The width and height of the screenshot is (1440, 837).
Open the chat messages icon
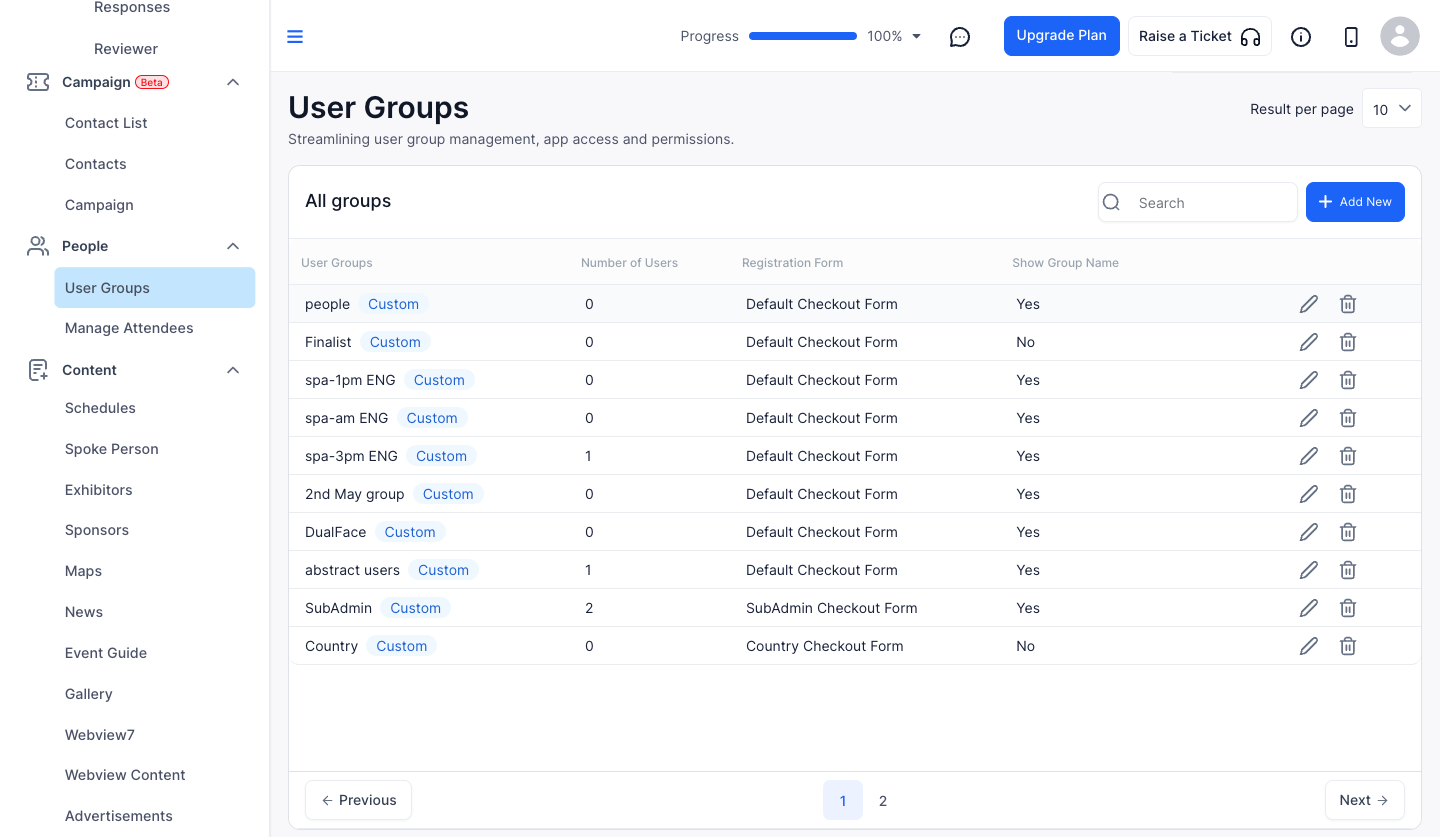coord(960,37)
